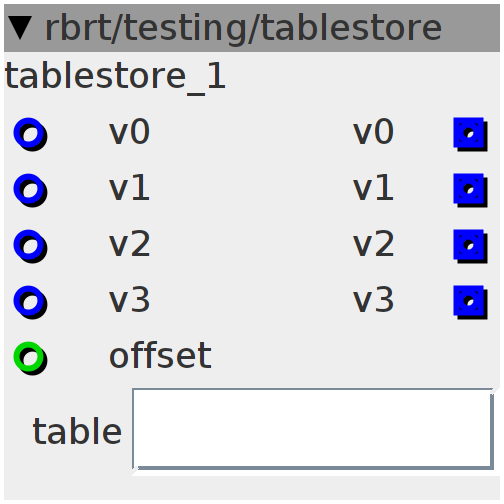Click the table attribute label
Screen dimensions: 504x504
tap(77, 431)
